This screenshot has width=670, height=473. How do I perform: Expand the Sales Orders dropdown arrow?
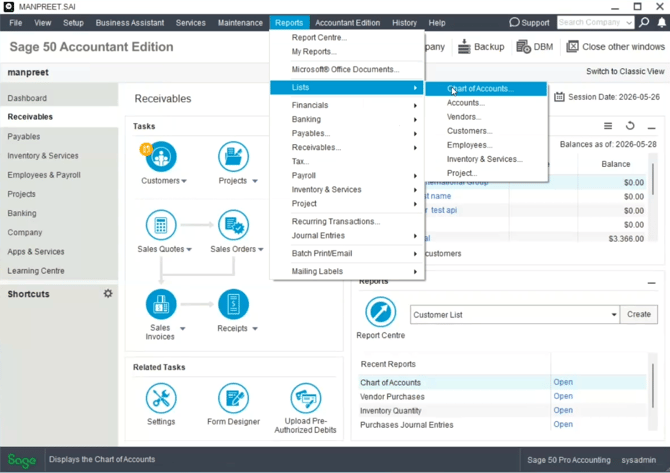pyautogui.click(x=261, y=250)
